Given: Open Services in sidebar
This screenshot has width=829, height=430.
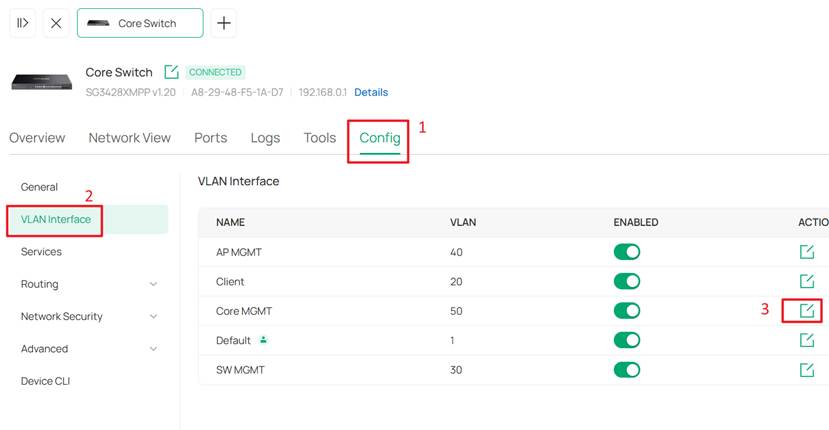Looking at the screenshot, I should [x=41, y=252].
